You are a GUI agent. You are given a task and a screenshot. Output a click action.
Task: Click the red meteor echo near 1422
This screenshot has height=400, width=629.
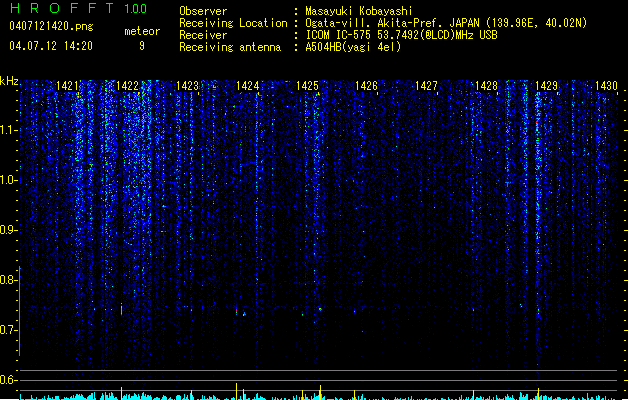point(122,309)
